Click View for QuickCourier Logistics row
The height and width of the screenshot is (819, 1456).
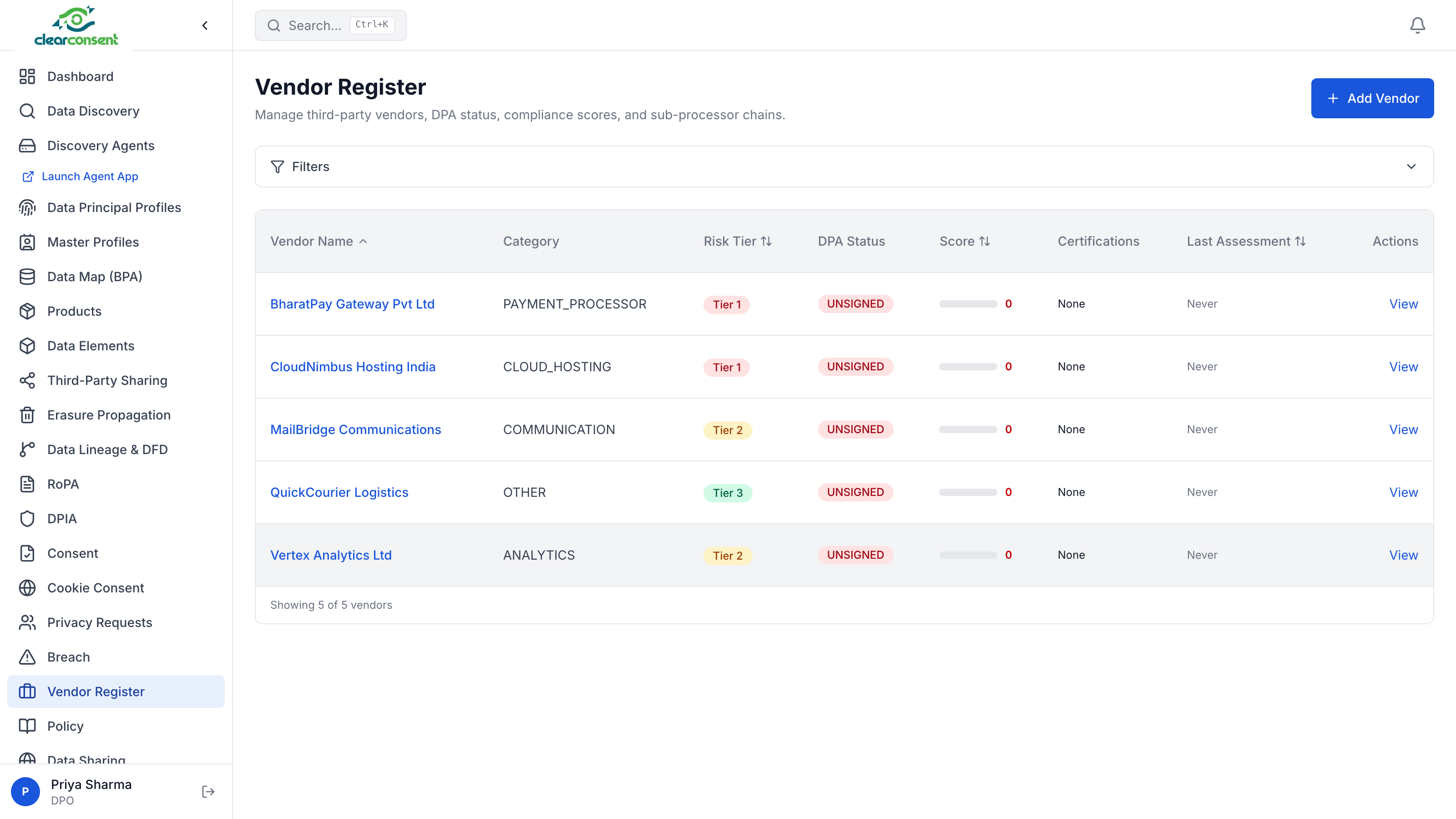click(x=1403, y=492)
